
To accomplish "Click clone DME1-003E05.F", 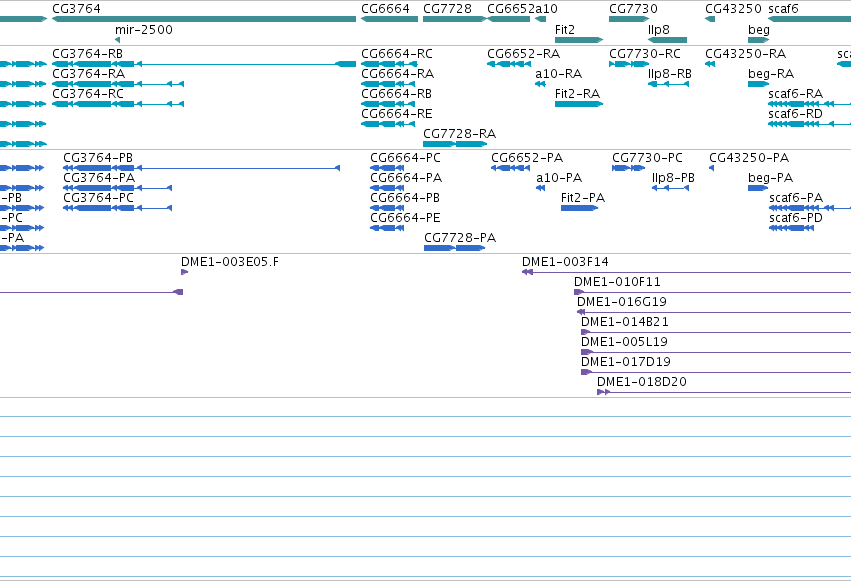I will pos(185,272).
